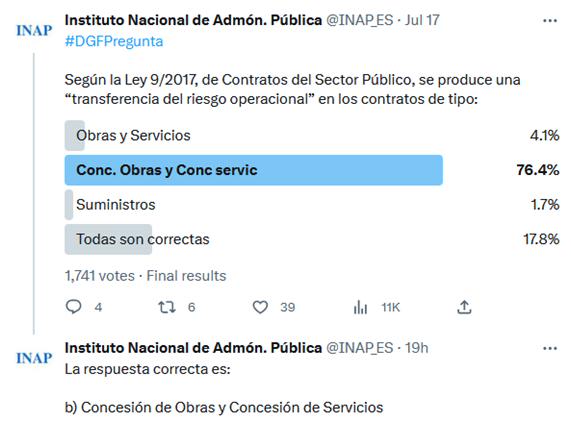The height and width of the screenshot is (424, 571).
Task: Click the @INAP_ES handle on the first tweet
Action: [x=359, y=20]
